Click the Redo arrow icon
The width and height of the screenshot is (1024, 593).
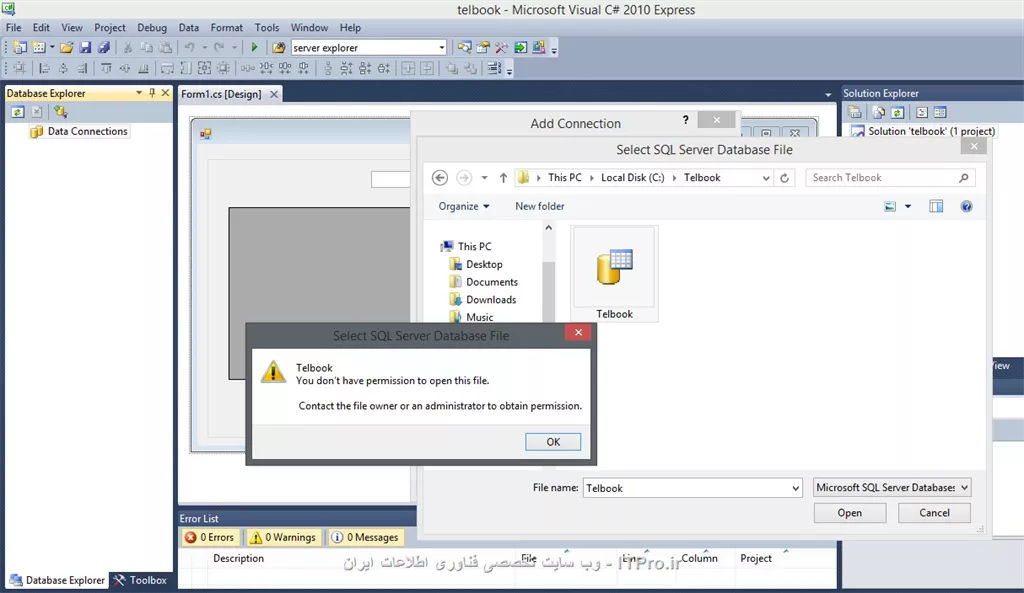pos(219,48)
